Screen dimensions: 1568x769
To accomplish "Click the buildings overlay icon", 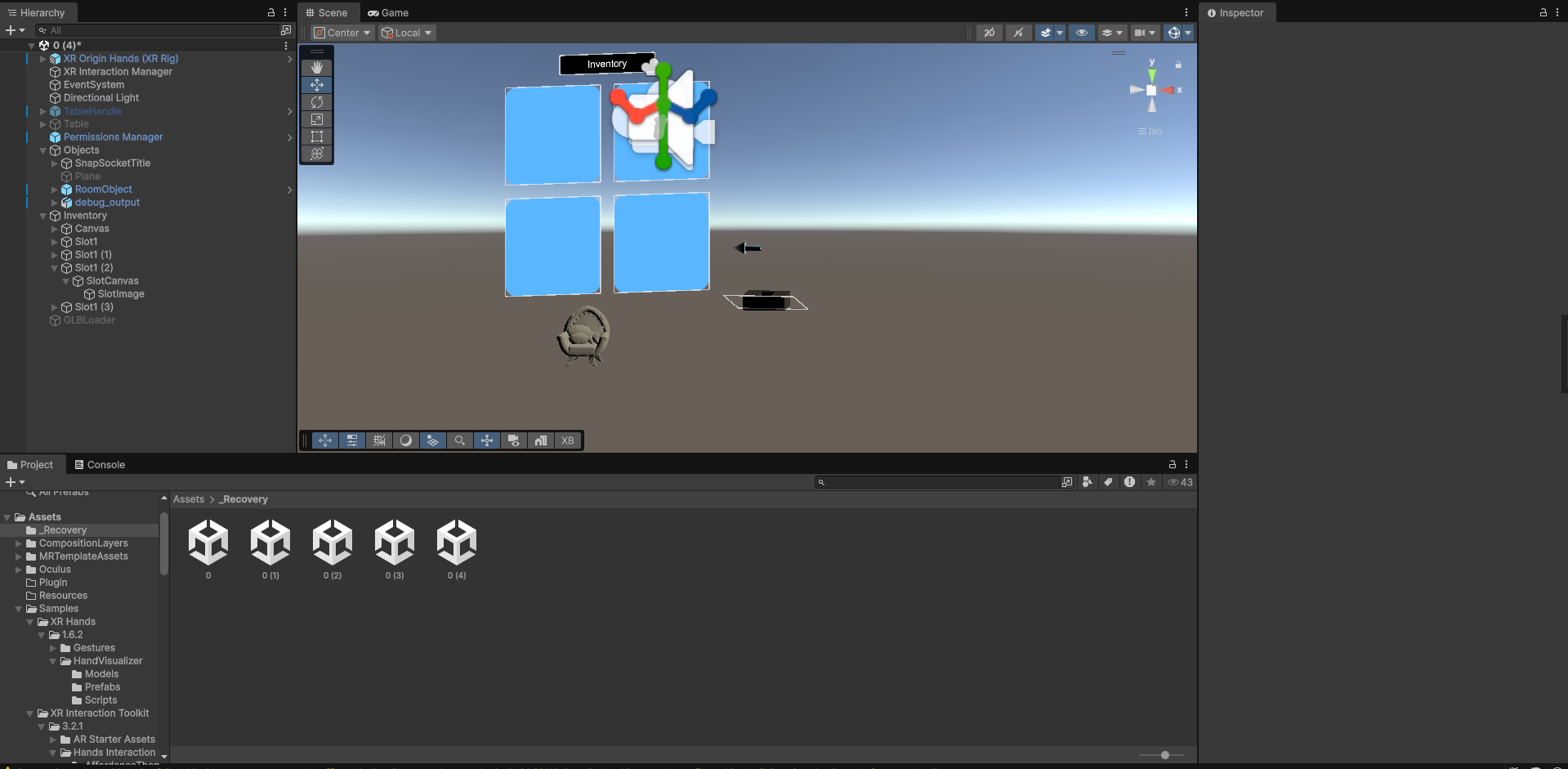I will 541,440.
